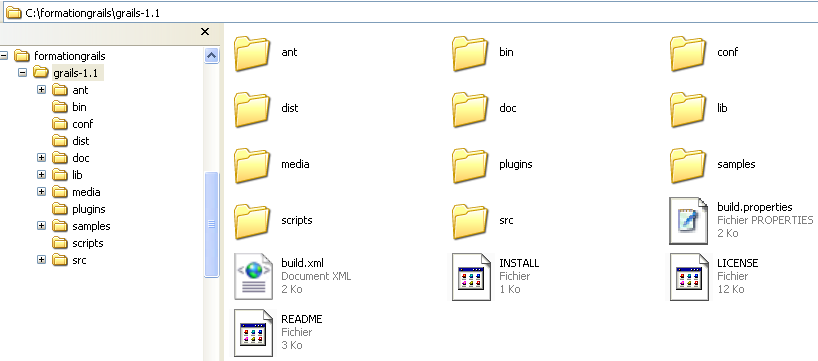Screen dimensions: 818x361
Task: Select the build.xml document icon
Action: pos(253,276)
